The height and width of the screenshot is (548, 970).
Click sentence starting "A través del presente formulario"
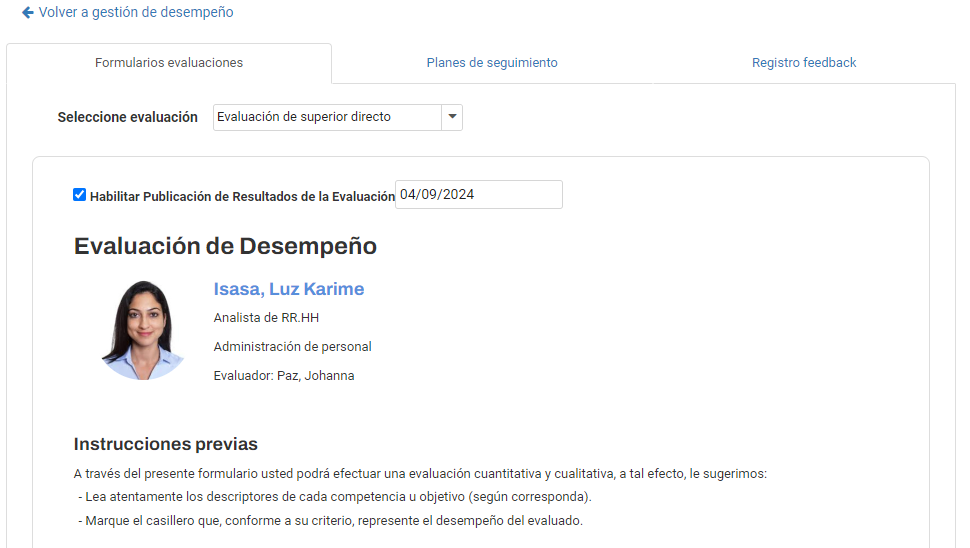click(420, 474)
